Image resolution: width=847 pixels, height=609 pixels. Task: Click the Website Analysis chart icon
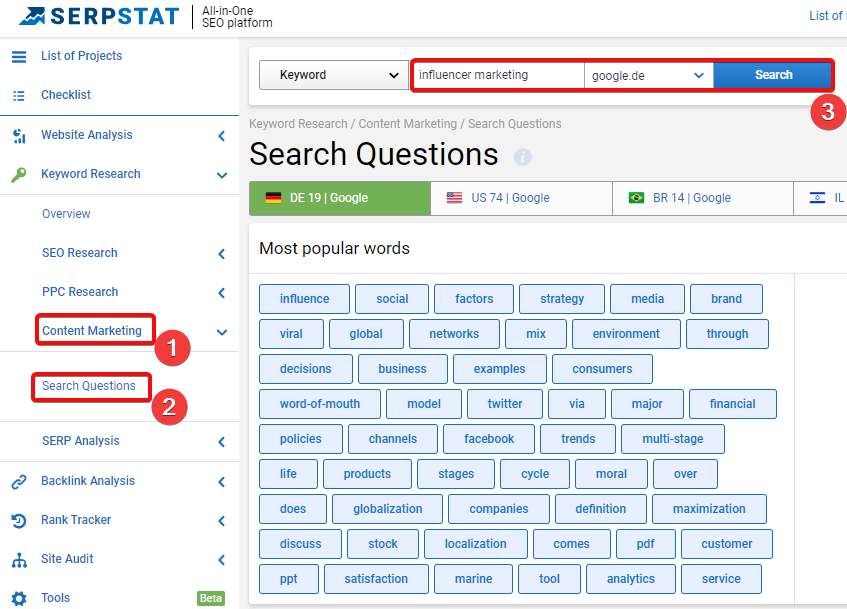19,136
